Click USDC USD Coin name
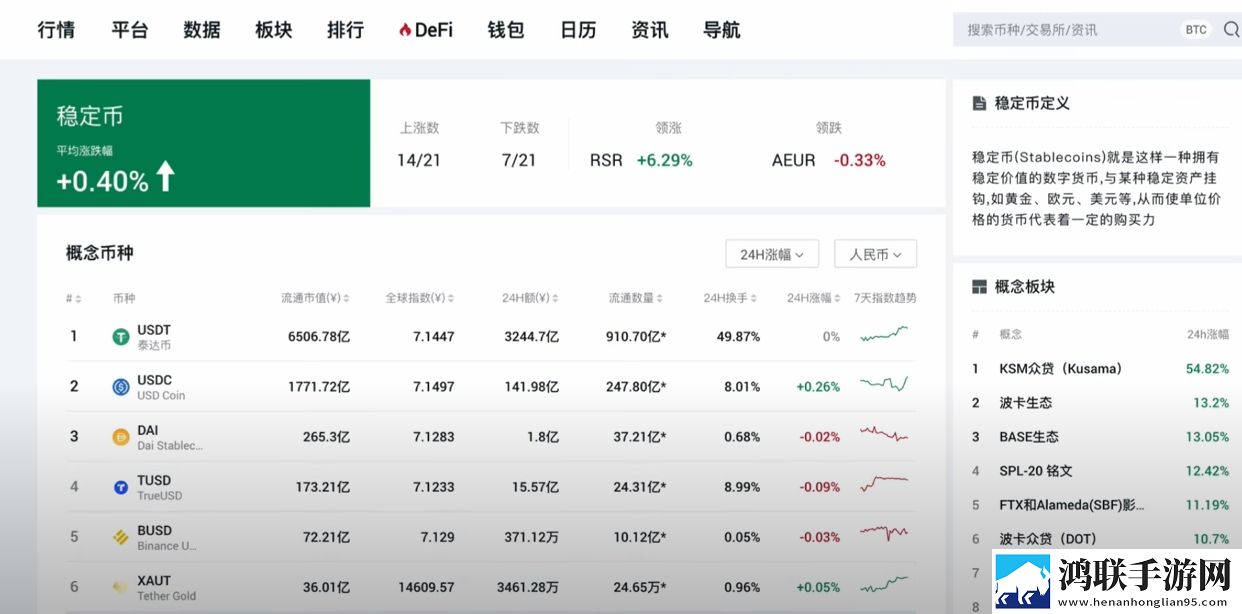The width and height of the screenshot is (1242, 614). [x=161, y=387]
